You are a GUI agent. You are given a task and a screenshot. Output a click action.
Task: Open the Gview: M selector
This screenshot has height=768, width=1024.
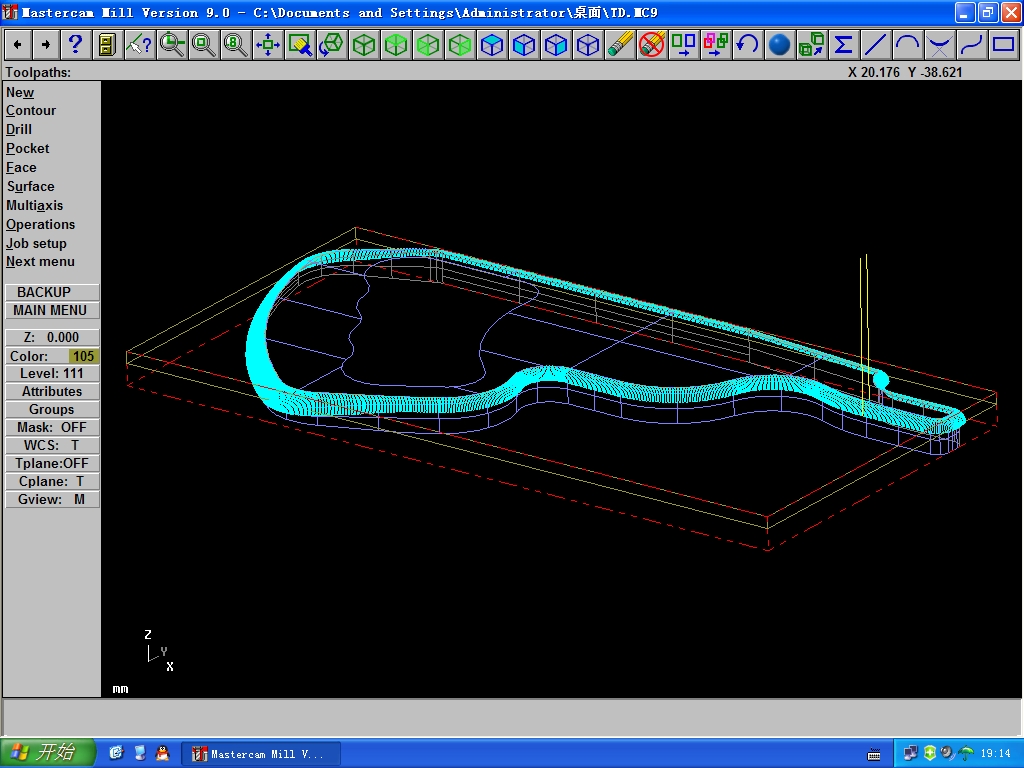tap(52, 499)
